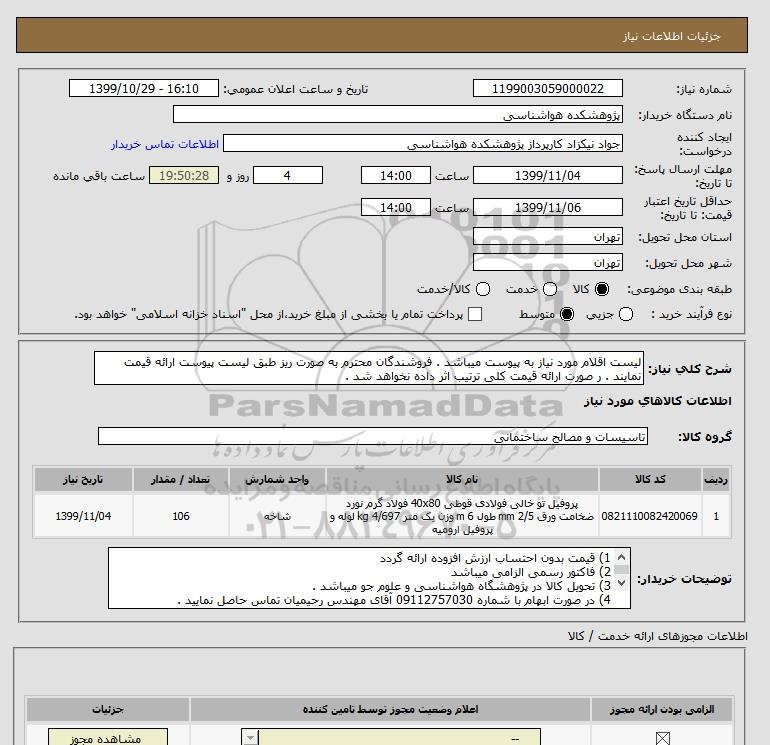This screenshot has width=770, height=745.
Task: Select the خدمت category radio button
Action: [x=550, y=289]
